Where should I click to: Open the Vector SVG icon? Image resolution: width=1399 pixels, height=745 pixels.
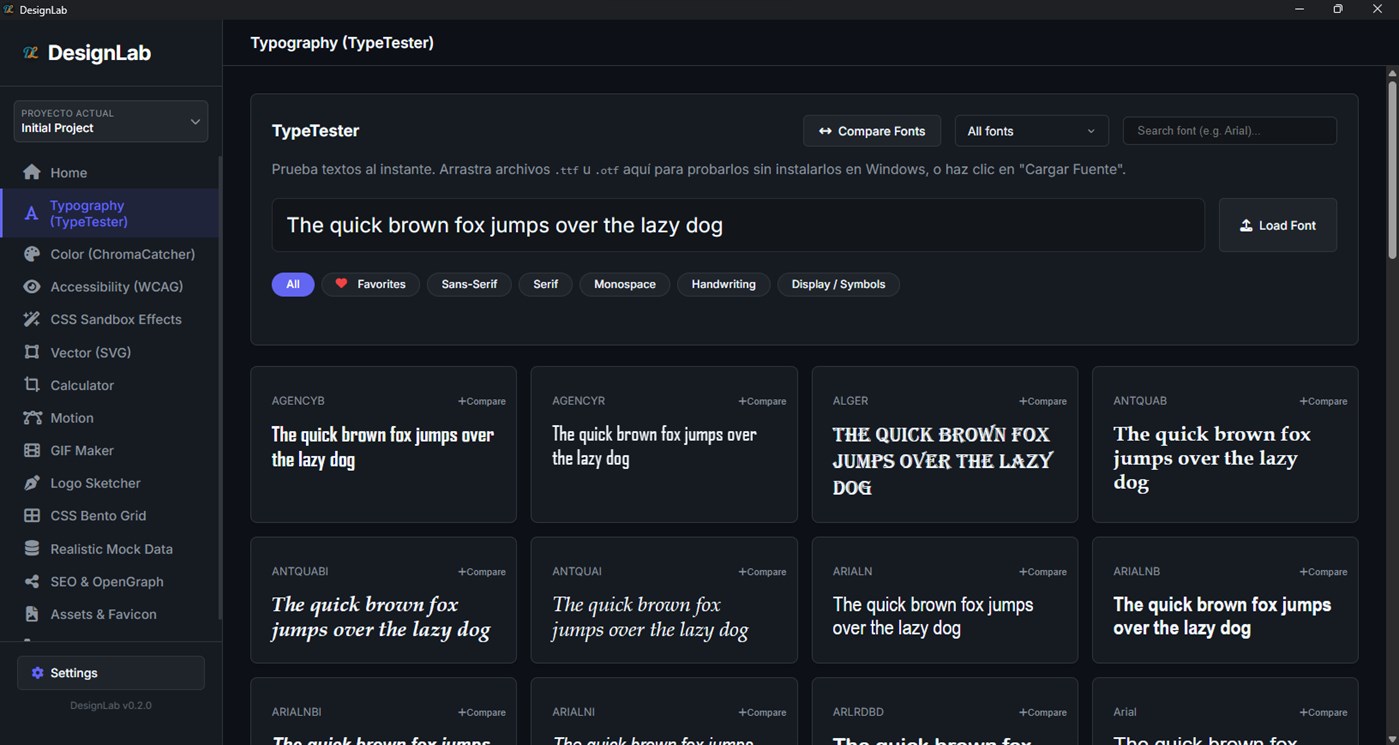(x=32, y=352)
